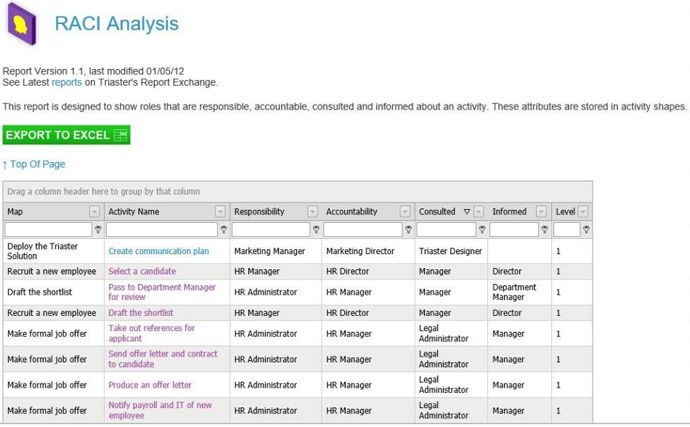This screenshot has width=690, height=427.
Task: Click the filter funnel icon for Activity Name
Action: click(224, 229)
